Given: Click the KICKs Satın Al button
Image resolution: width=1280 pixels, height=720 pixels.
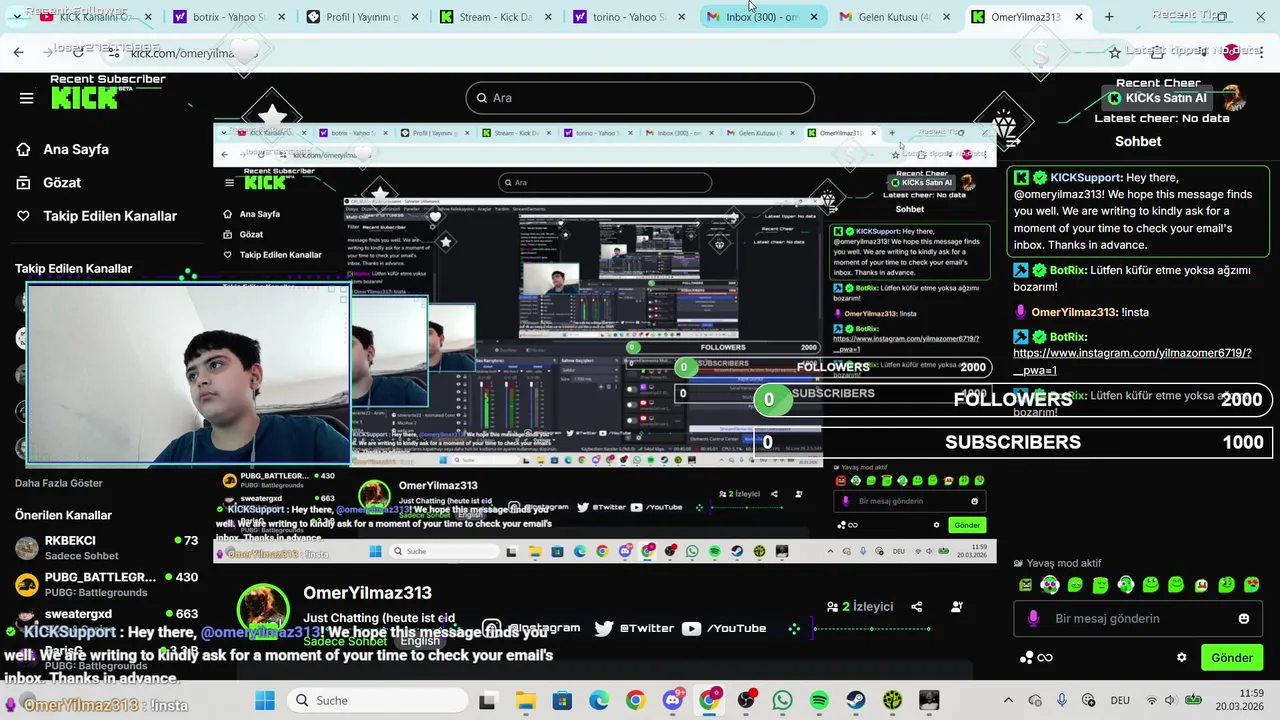Looking at the screenshot, I should (x=1156, y=98).
